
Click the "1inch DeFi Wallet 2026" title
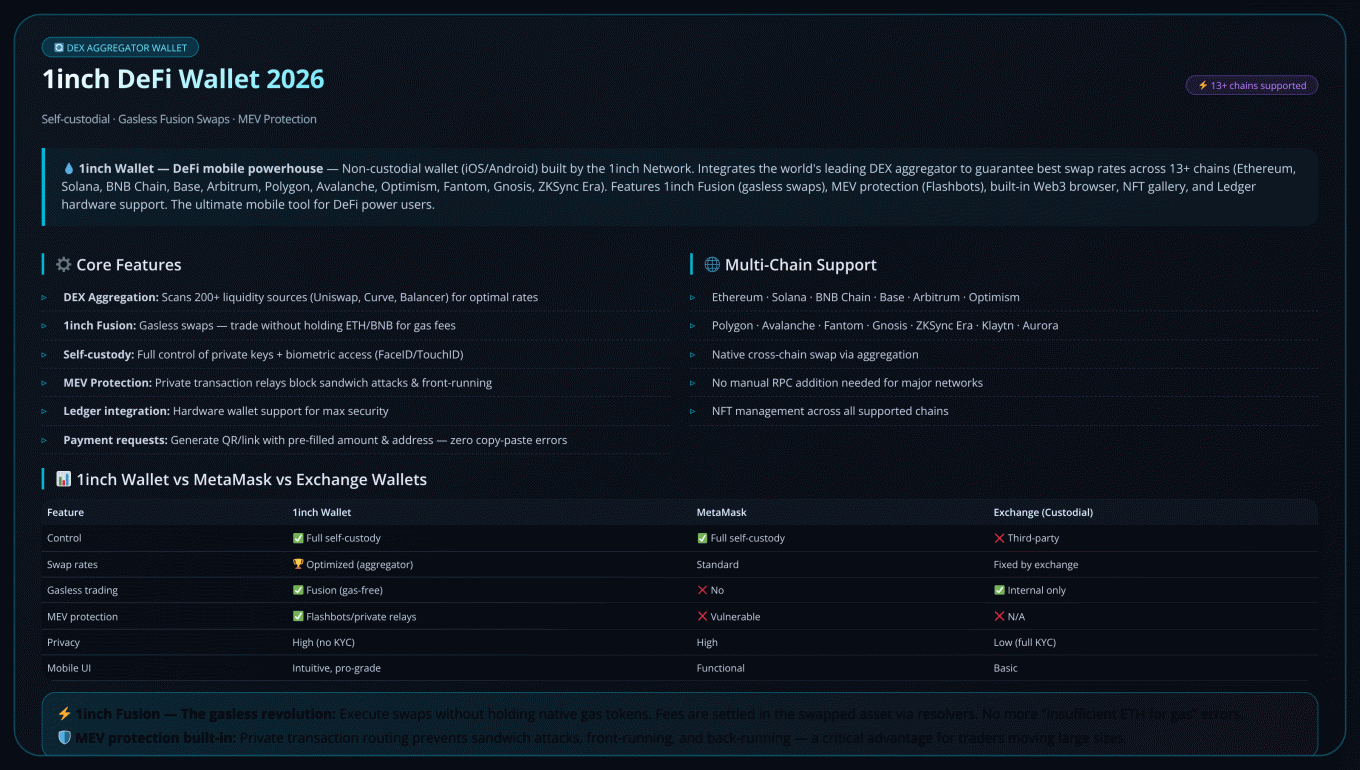point(183,79)
